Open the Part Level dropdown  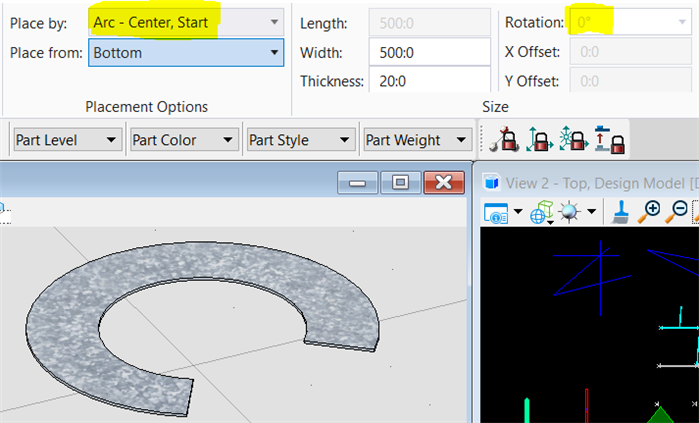pyautogui.click(x=68, y=140)
